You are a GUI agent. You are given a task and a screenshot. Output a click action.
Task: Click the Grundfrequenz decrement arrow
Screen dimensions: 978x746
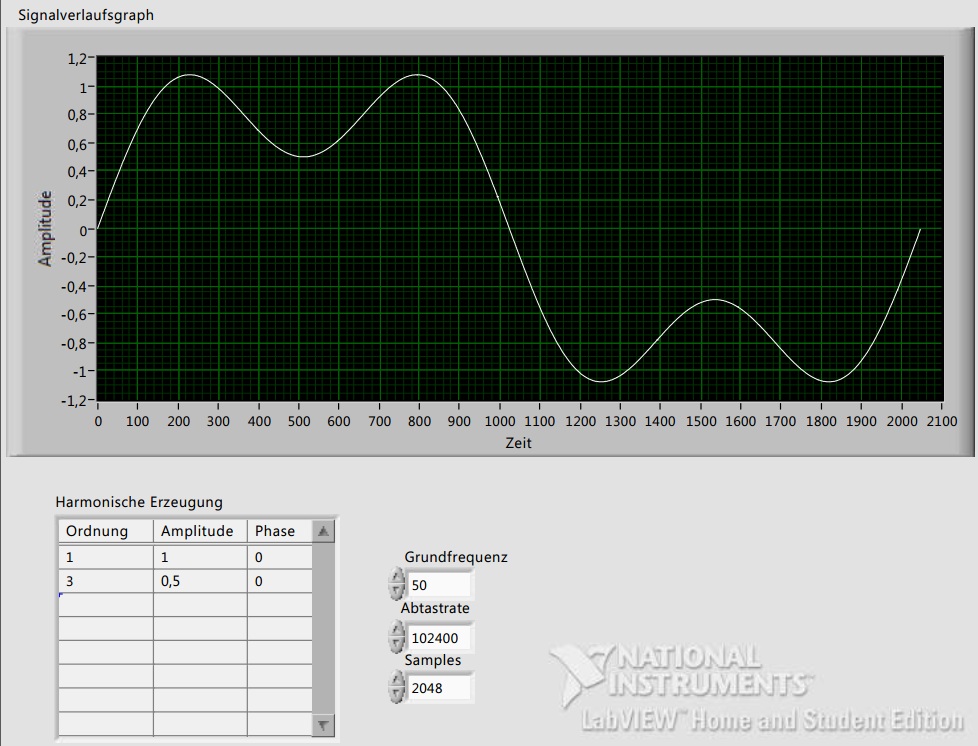(x=397, y=592)
